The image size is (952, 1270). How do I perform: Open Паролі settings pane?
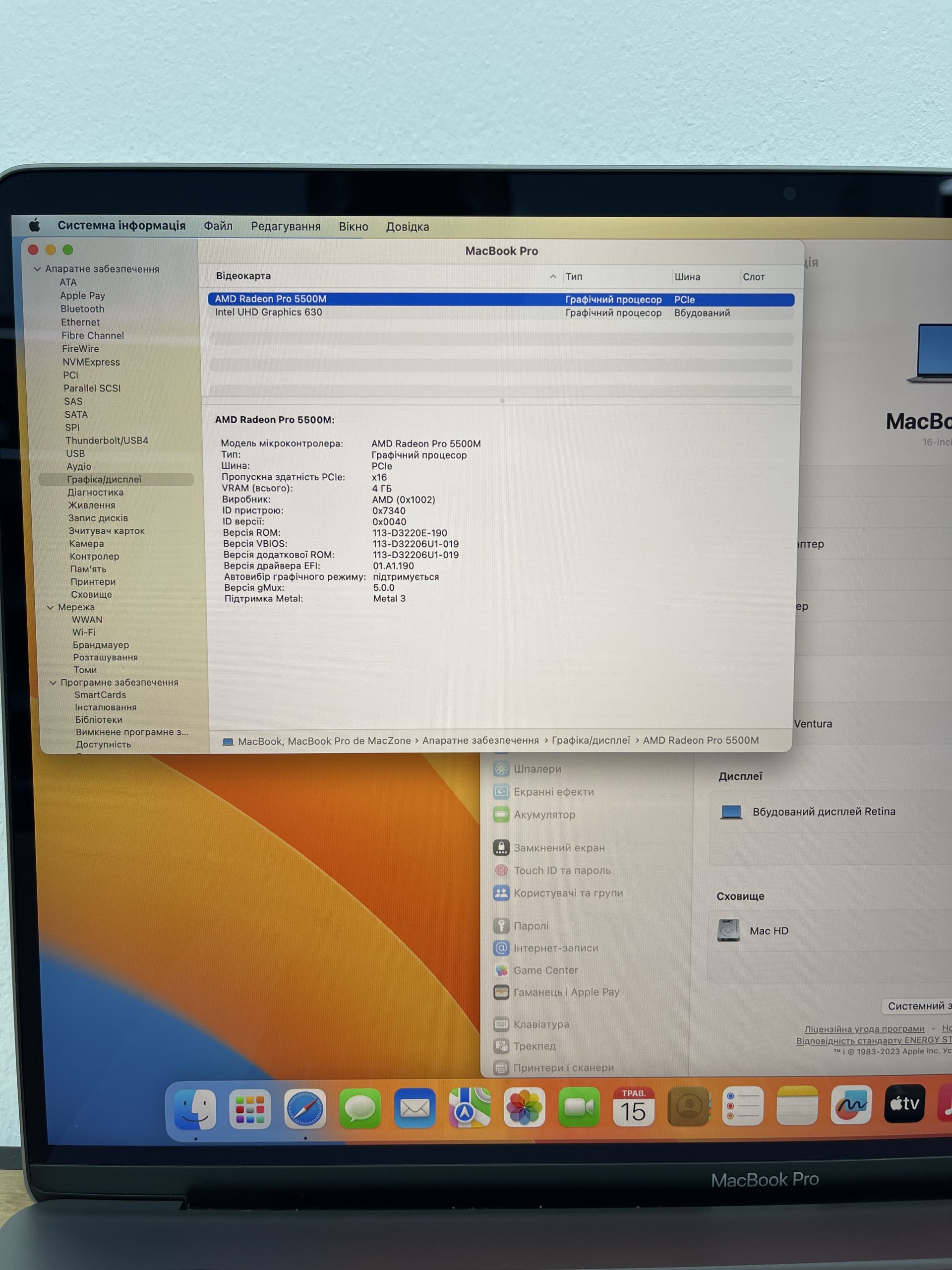point(521,926)
